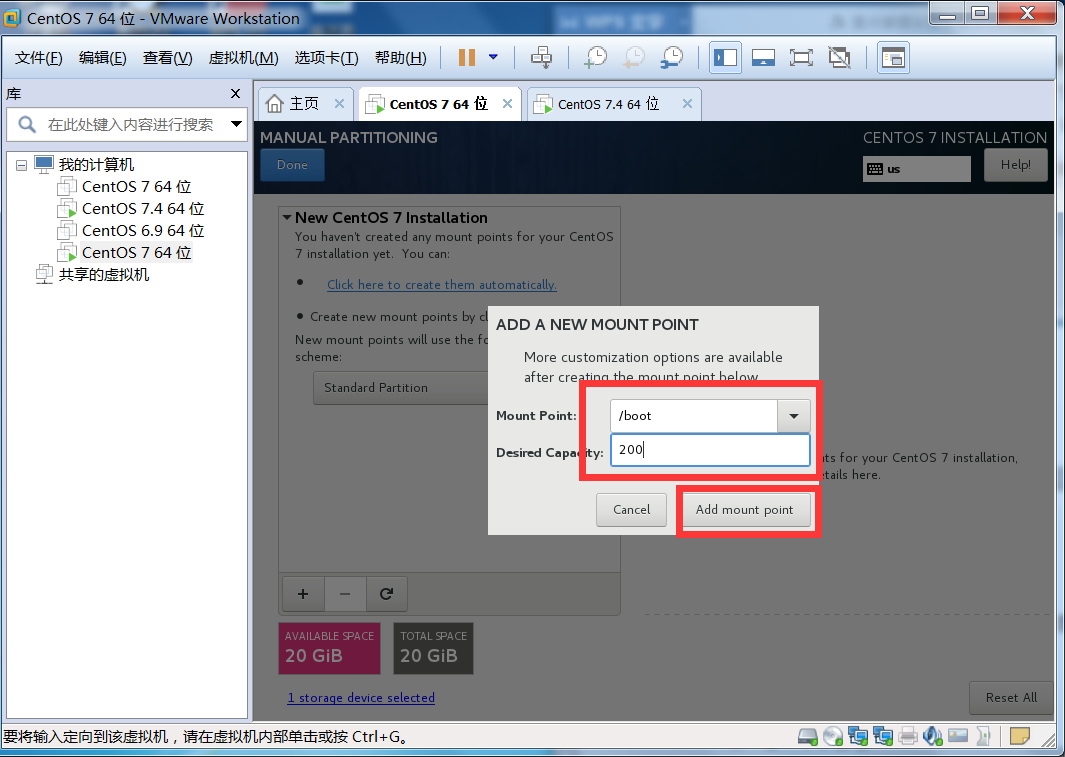Click the Reset All button
This screenshot has width=1065, height=757.
tap(1011, 698)
